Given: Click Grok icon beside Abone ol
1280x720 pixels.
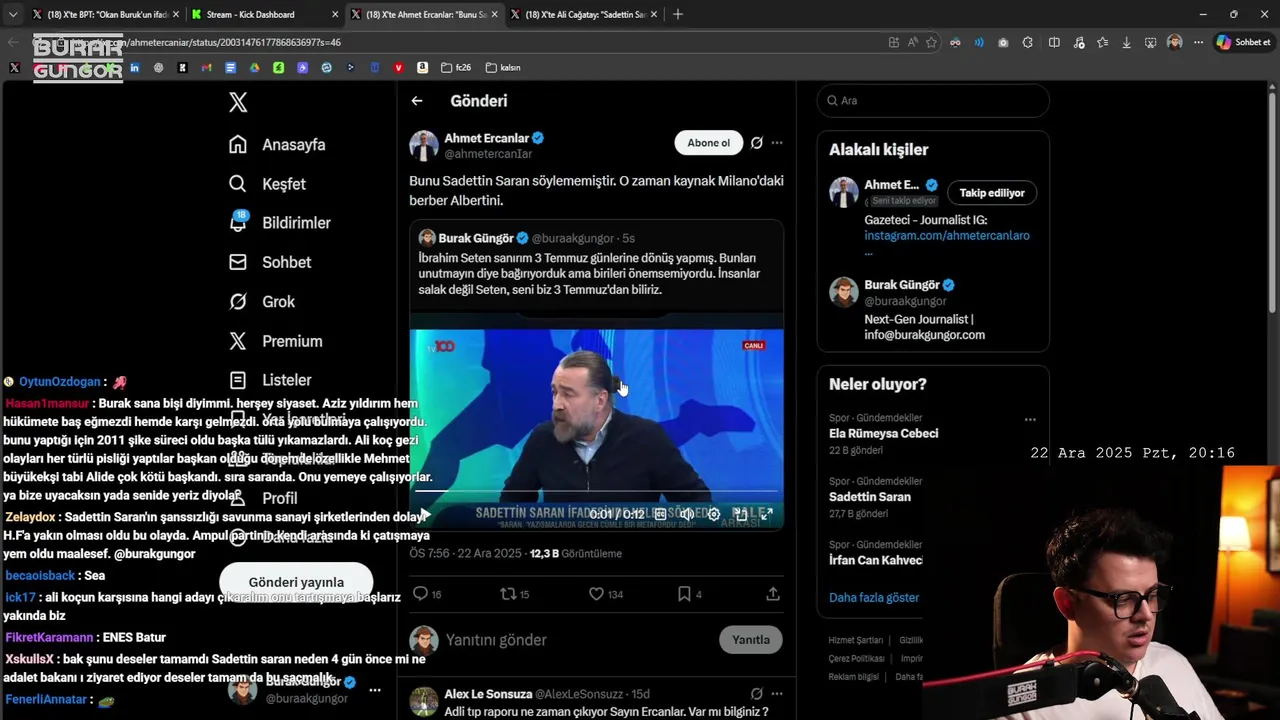Looking at the screenshot, I should click(757, 143).
